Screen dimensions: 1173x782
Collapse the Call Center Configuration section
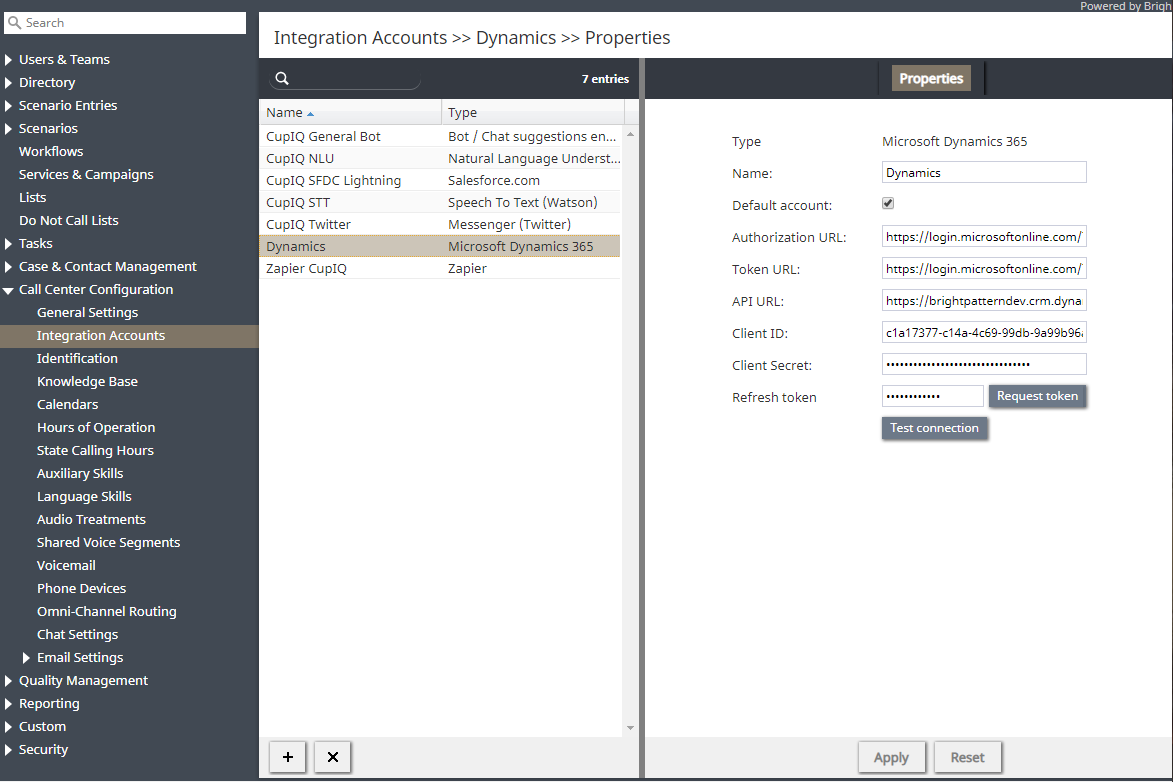click(8, 290)
